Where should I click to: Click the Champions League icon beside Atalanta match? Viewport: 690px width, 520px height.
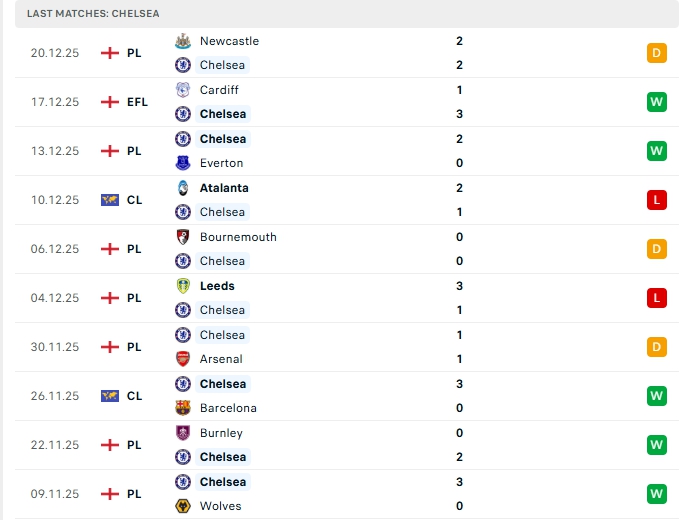pos(110,200)
